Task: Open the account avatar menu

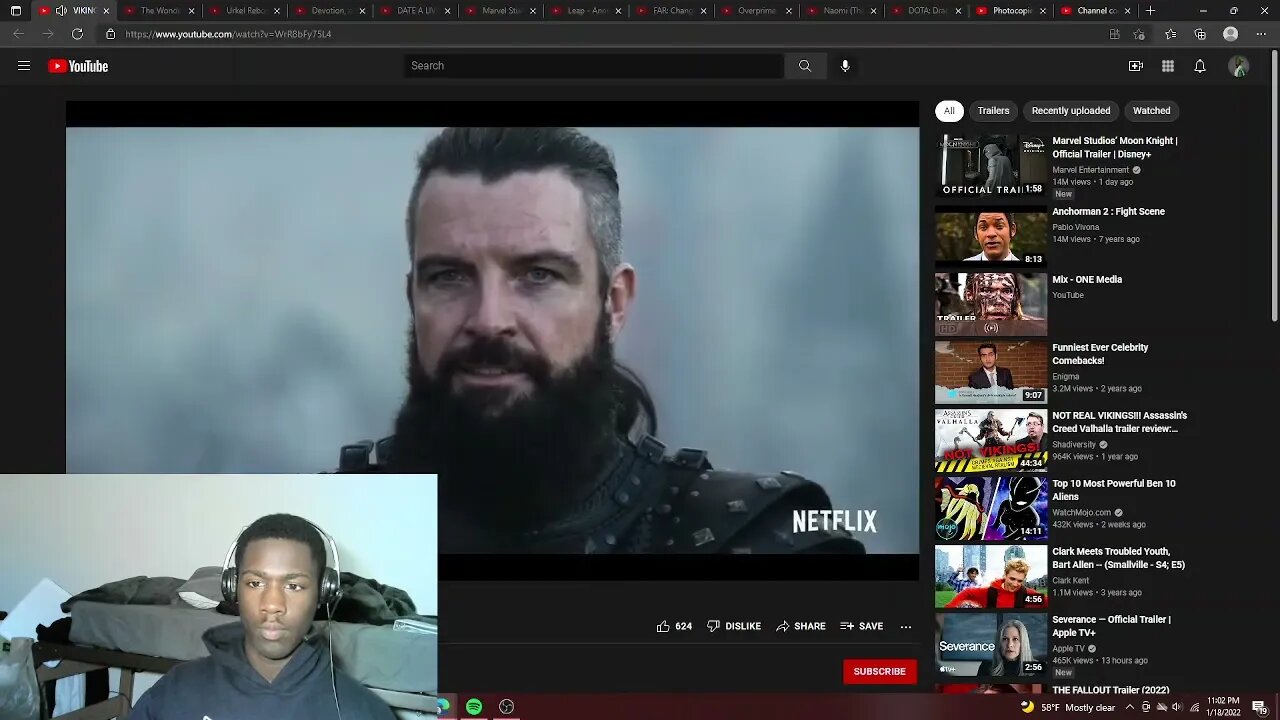Action: click(x=1239, y=66)
